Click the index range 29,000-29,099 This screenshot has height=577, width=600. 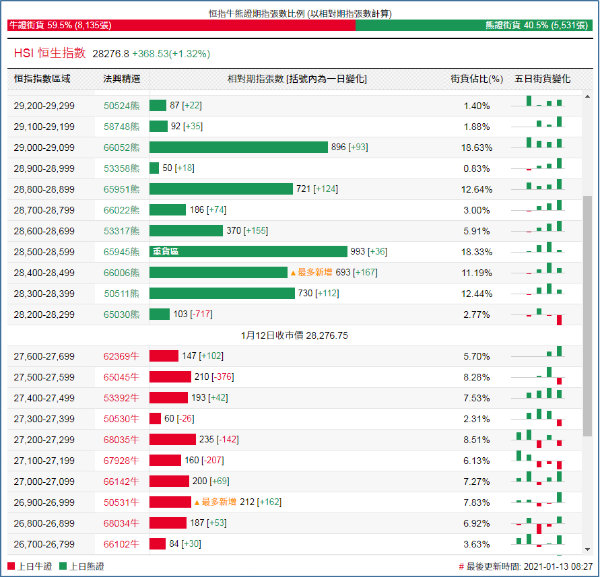coord(44,148)
